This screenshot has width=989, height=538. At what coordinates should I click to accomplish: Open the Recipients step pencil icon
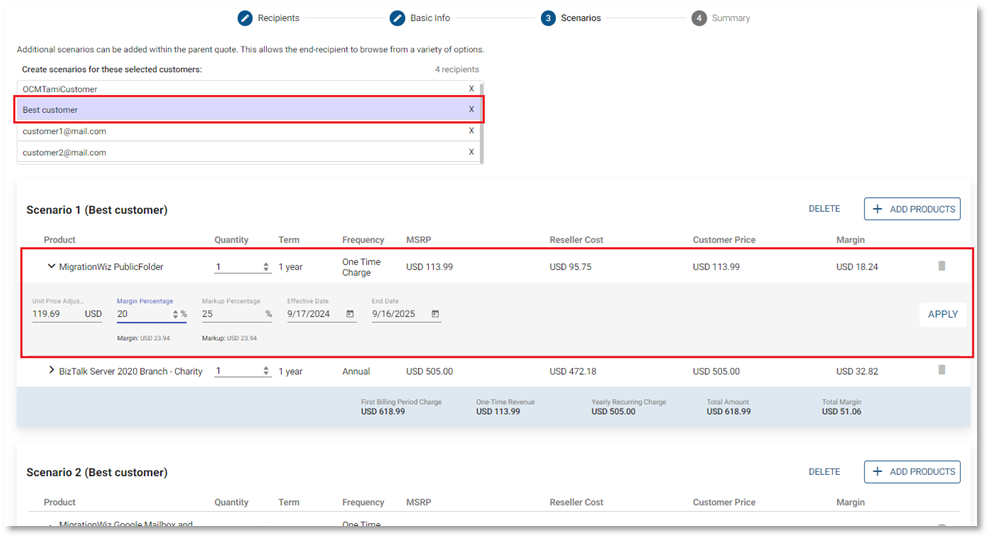tap(245, 18)
